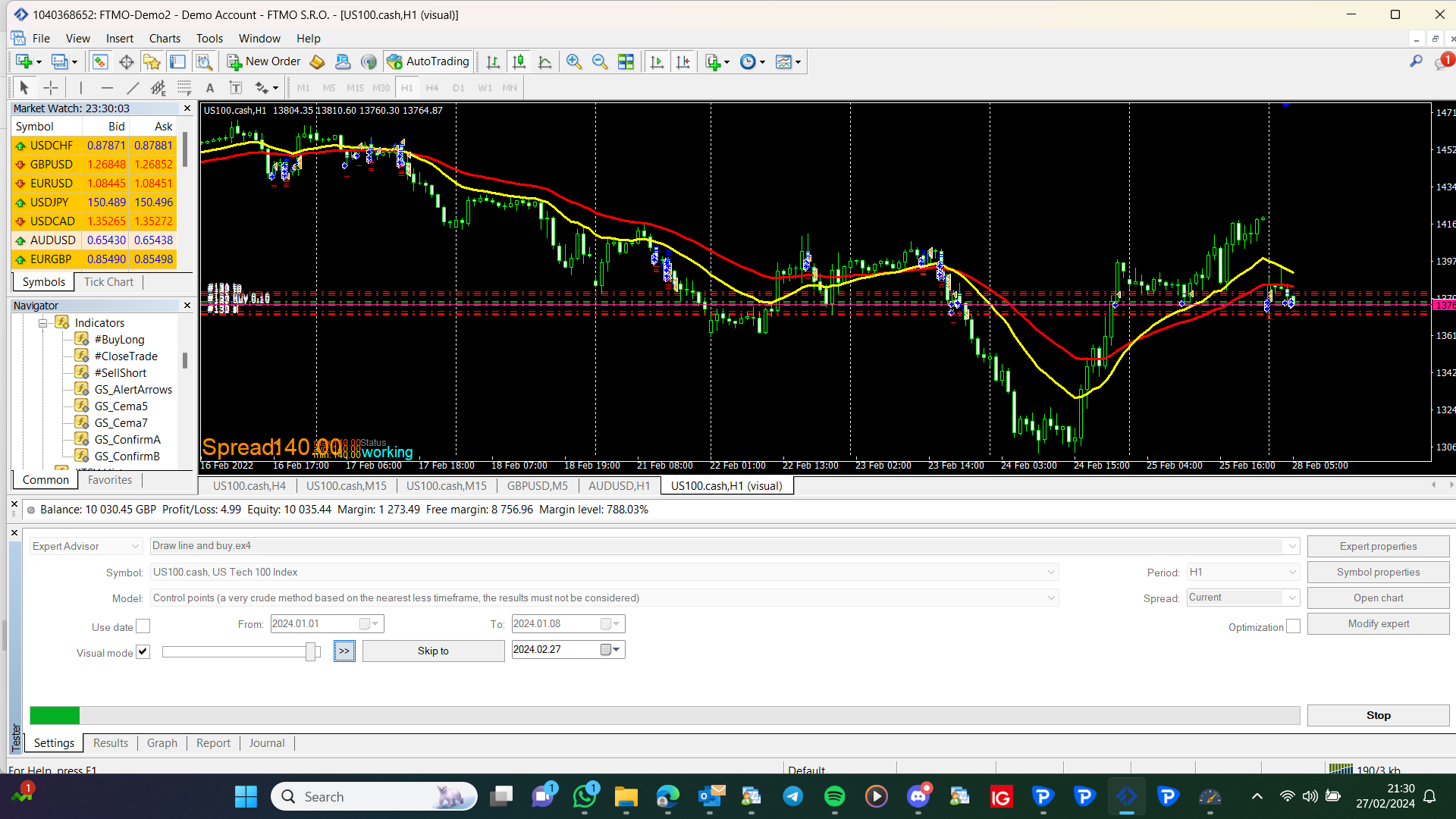This screenshot has width=1456, height=819.
Task: Click New Order button
Action: click(x=263, y=61)
